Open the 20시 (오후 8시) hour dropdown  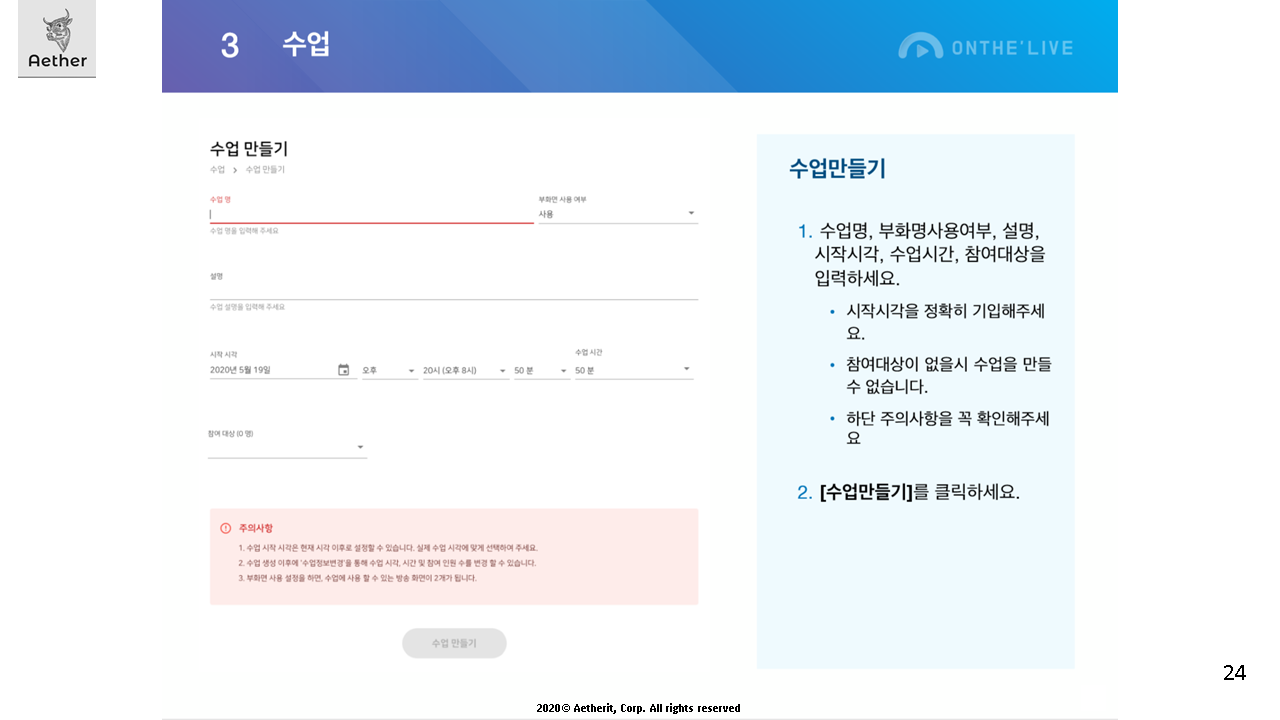click(465, 371)
